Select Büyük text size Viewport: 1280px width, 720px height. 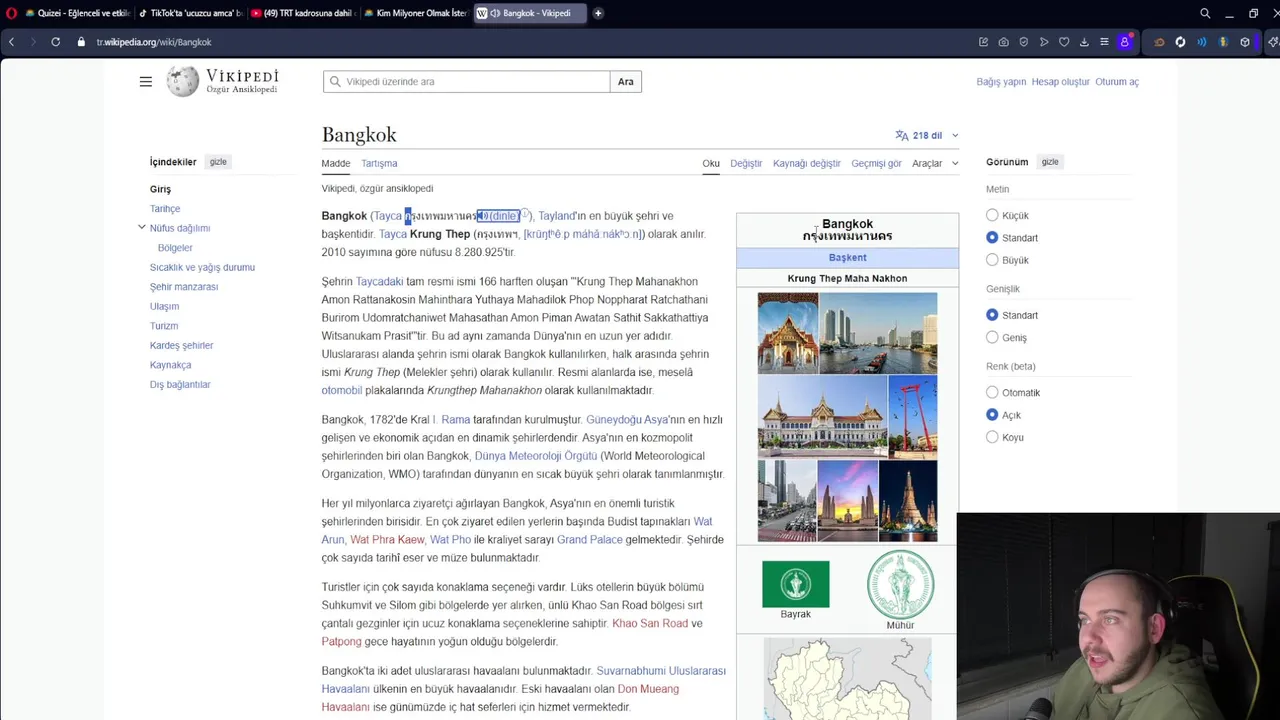pos(992,260)
